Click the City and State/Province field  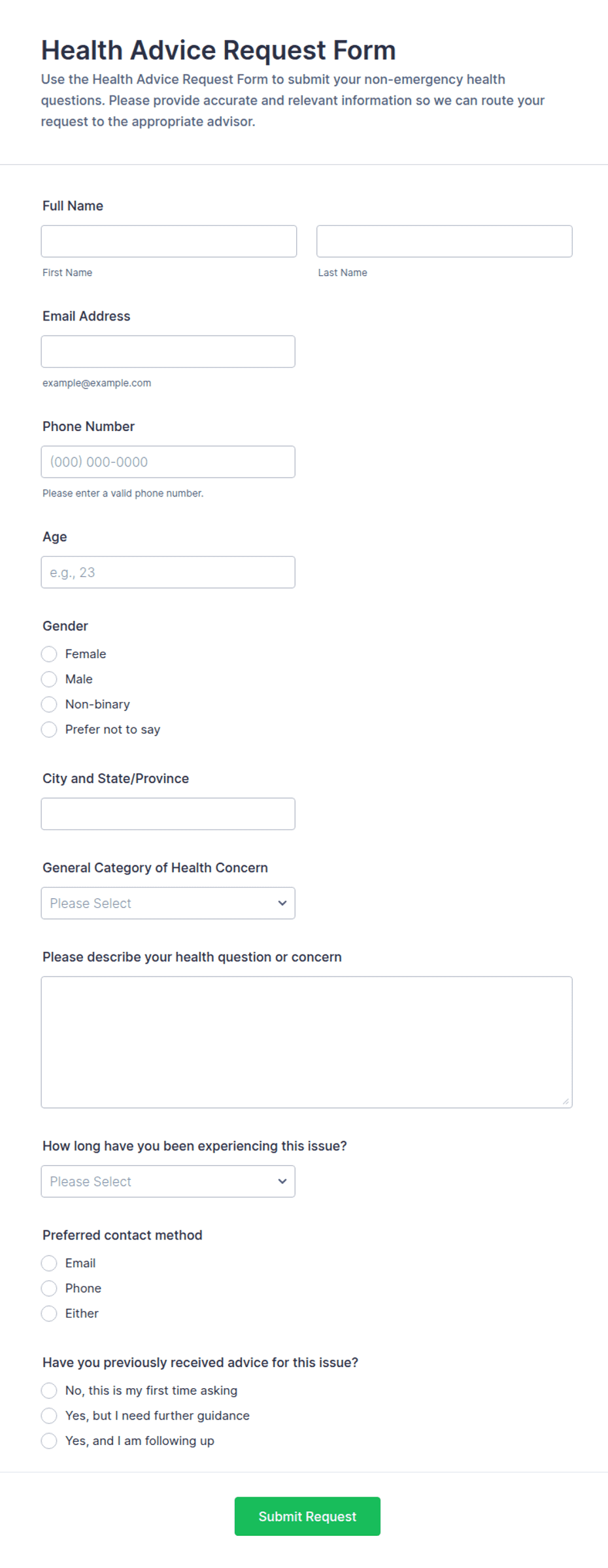(x=168, y=814)
